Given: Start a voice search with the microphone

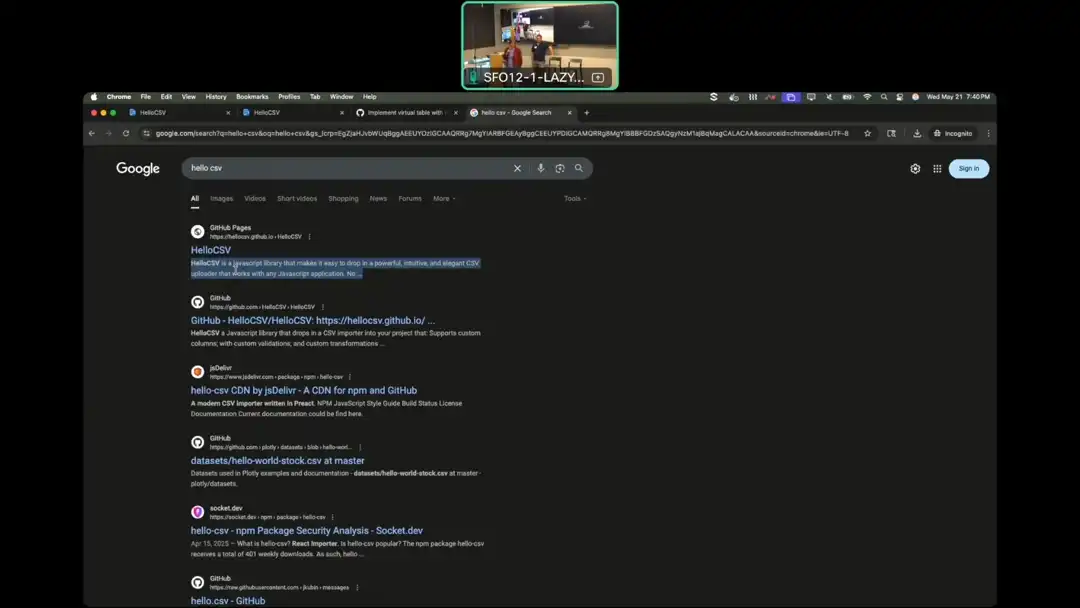Looking at the screenshot, I should [541, 168].
